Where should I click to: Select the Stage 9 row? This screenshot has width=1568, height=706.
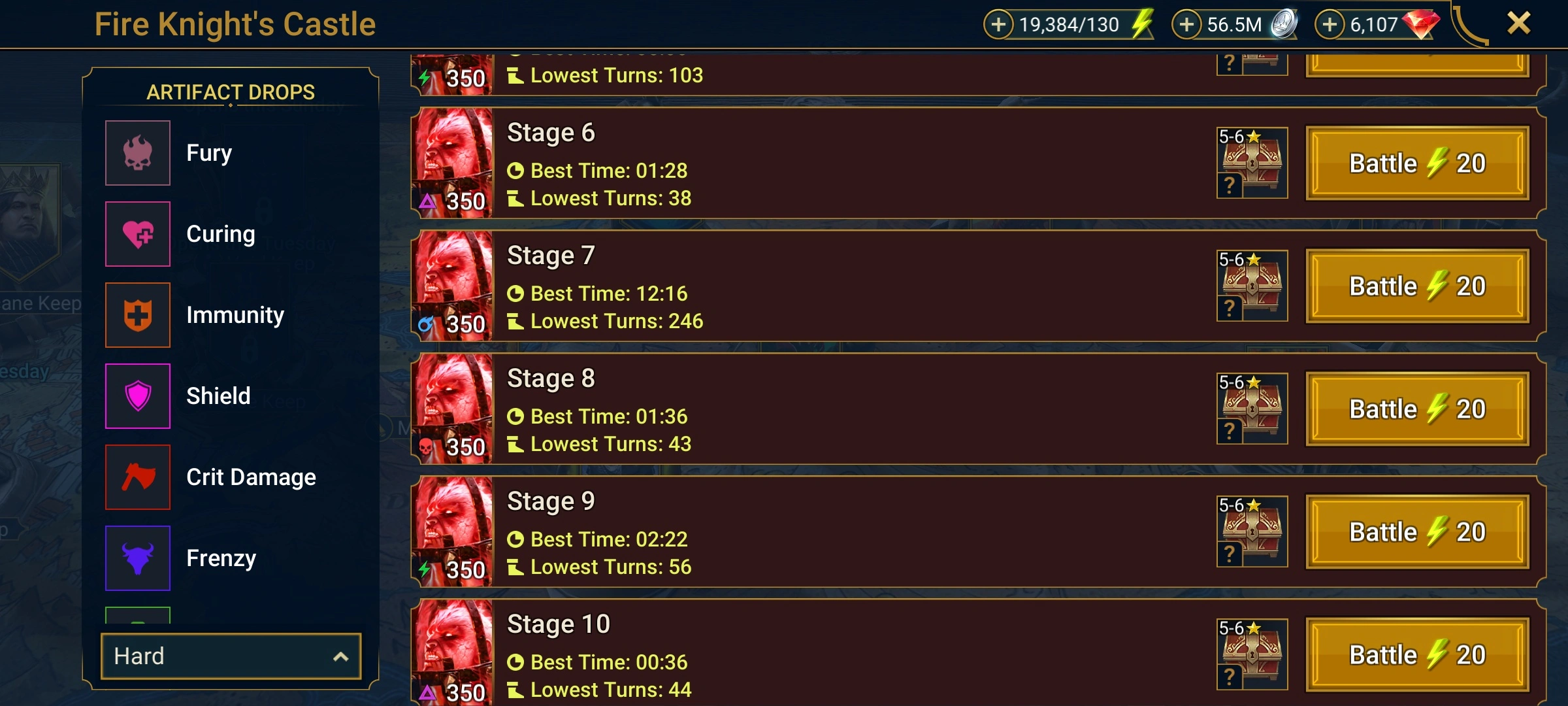[x=978, y=531]
